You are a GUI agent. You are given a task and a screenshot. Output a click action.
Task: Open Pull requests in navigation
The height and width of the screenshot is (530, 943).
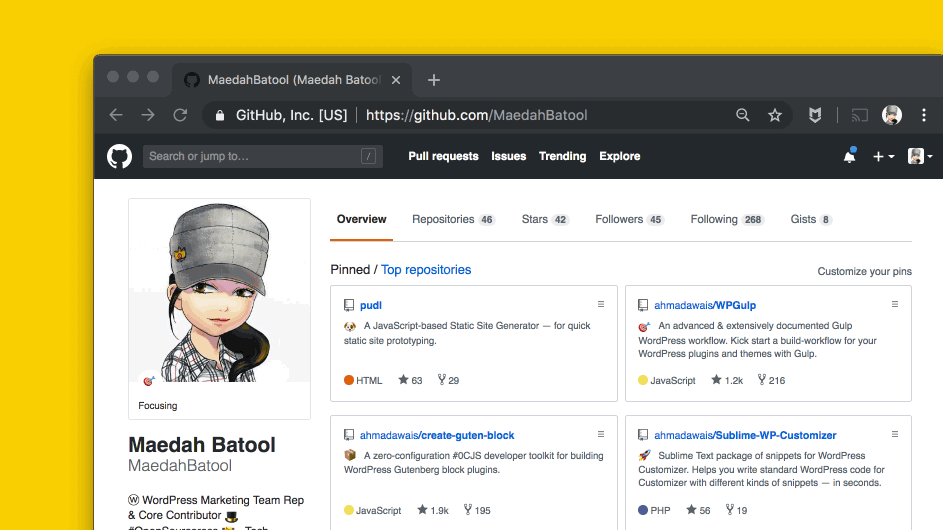coord(443,156)
